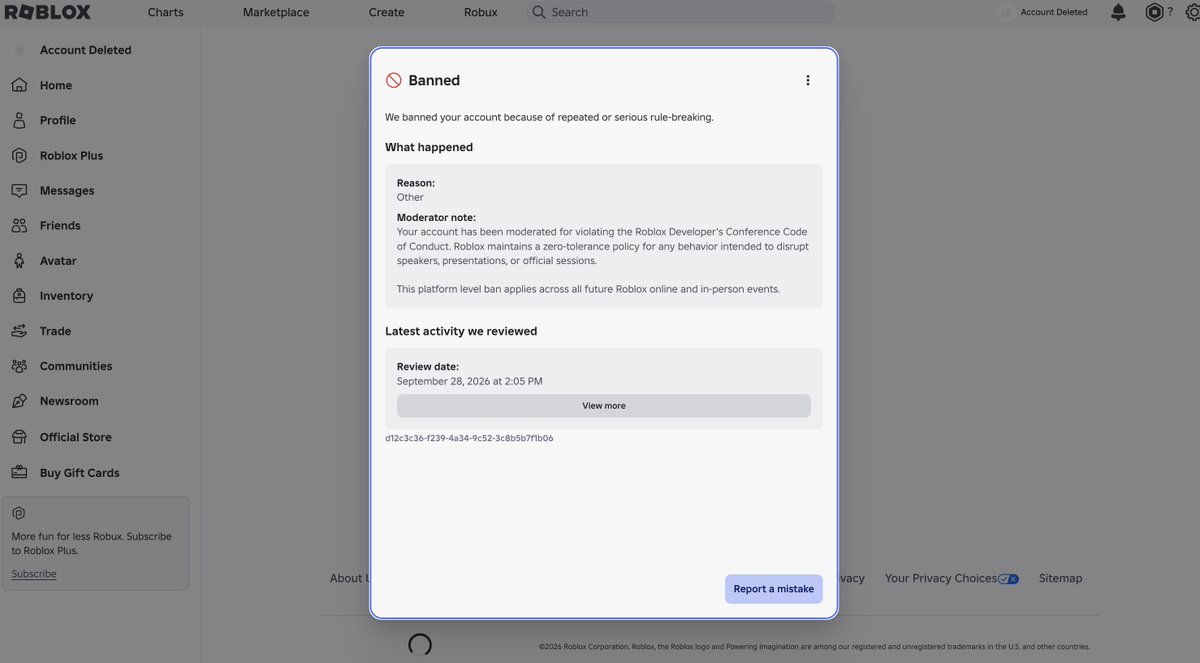Click the Friends sidebar icon
This screenshot has height=663, width=1200.
tap(19, 225)
